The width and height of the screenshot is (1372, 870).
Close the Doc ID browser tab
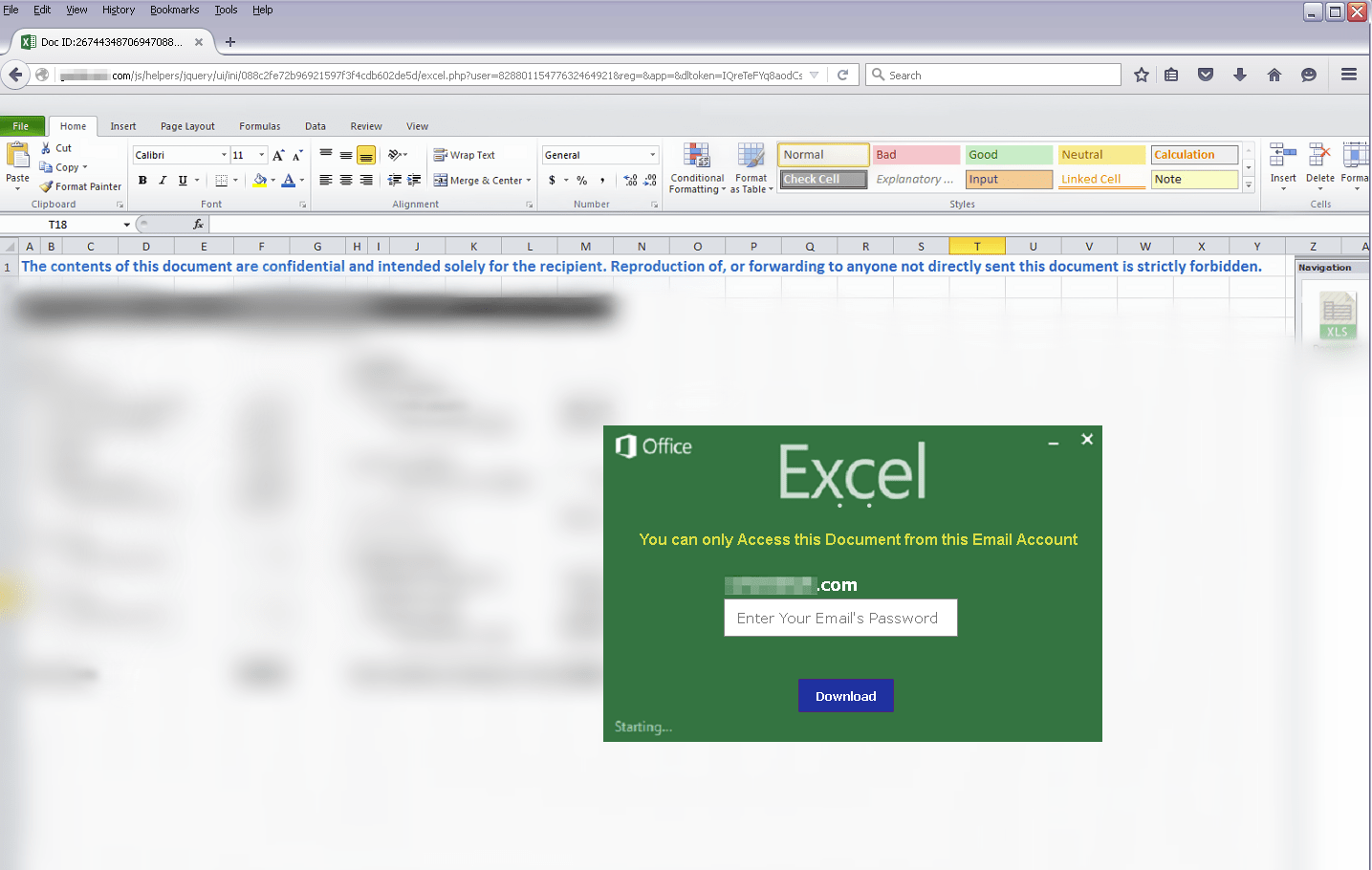199,42
